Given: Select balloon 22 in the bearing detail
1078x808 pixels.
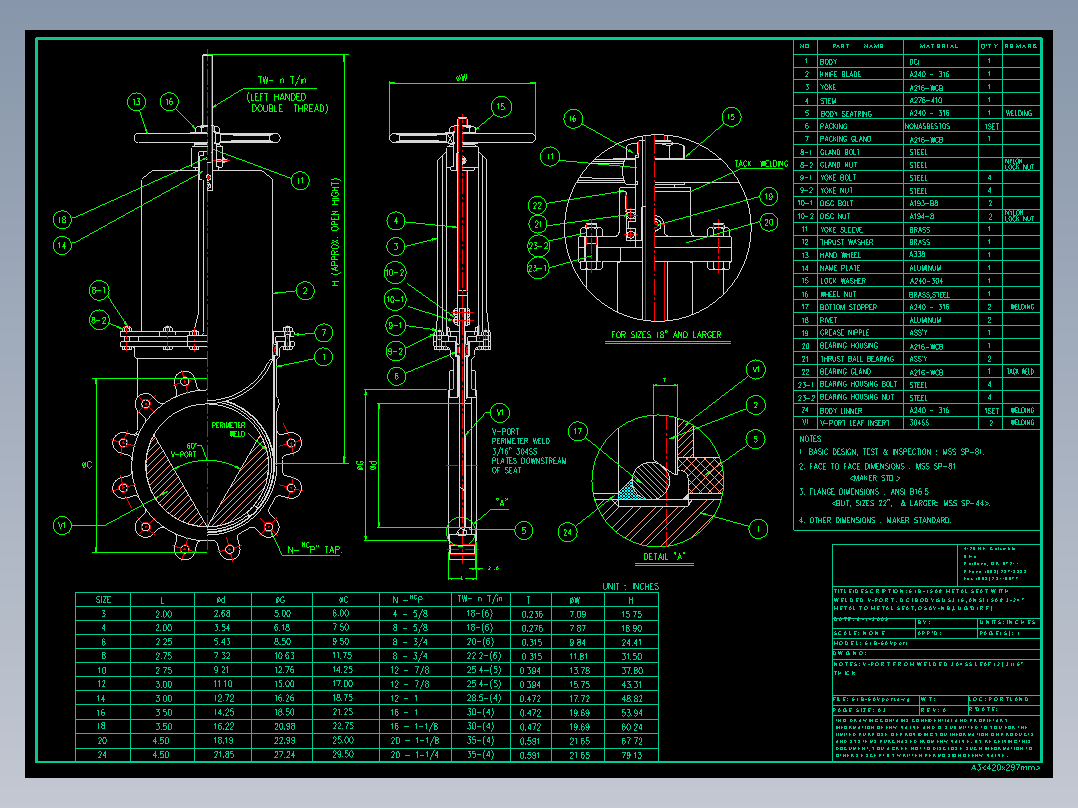Looking at the screenshot, I should [x=536, y=204].
